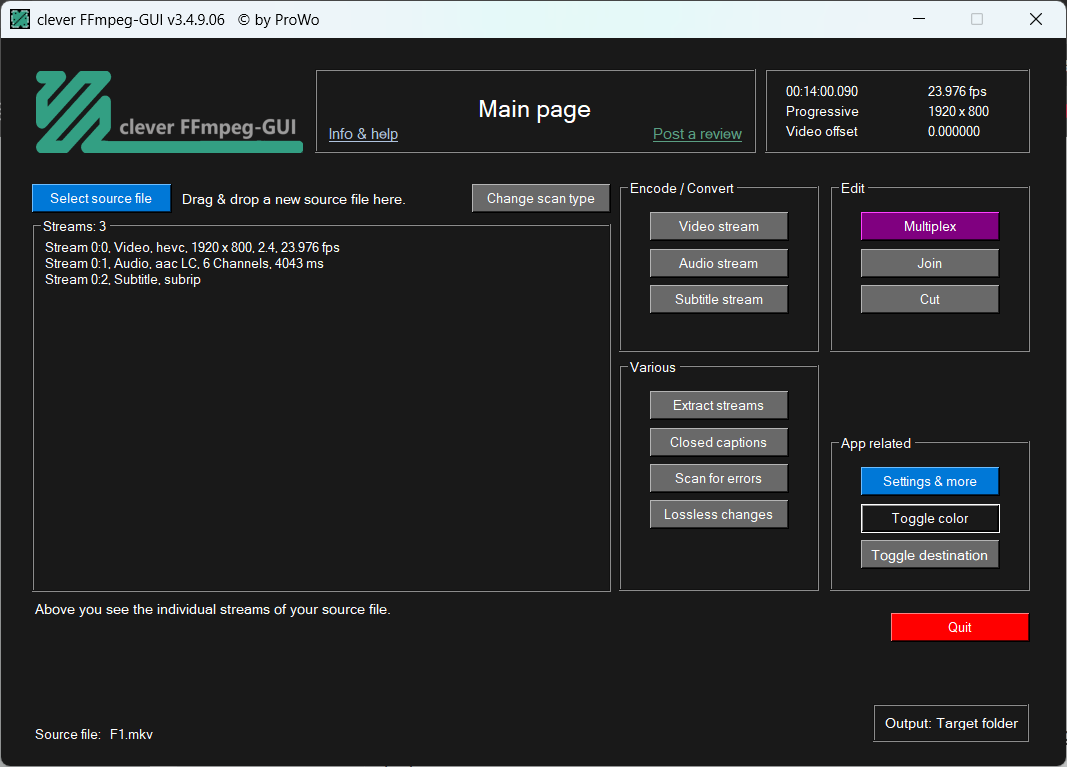Select Stream 0:2 Subtitle subrip row
This screenshot has width=1067, height=767.
(122, 280)
